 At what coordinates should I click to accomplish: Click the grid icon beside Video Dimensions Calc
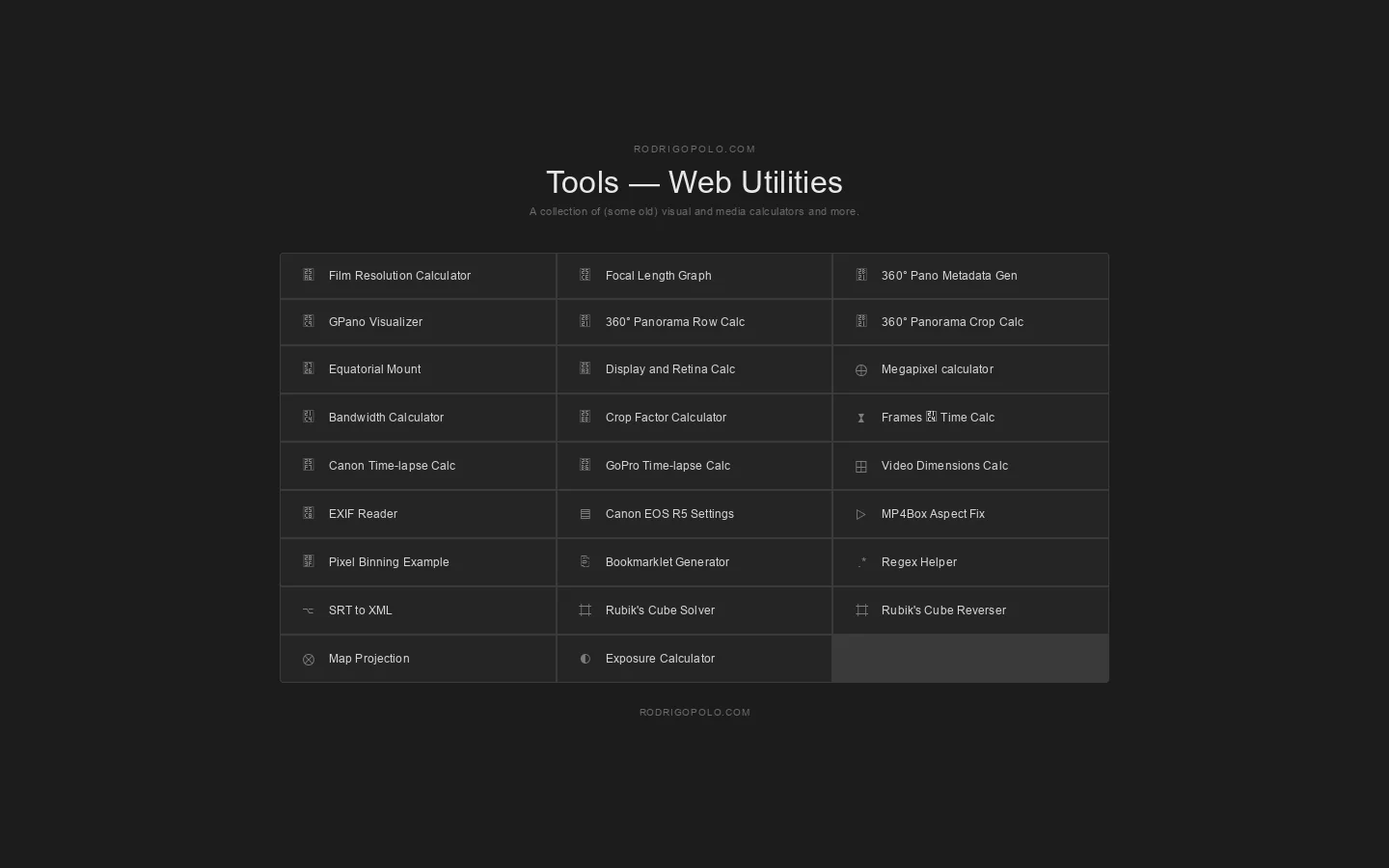(861, 467)
